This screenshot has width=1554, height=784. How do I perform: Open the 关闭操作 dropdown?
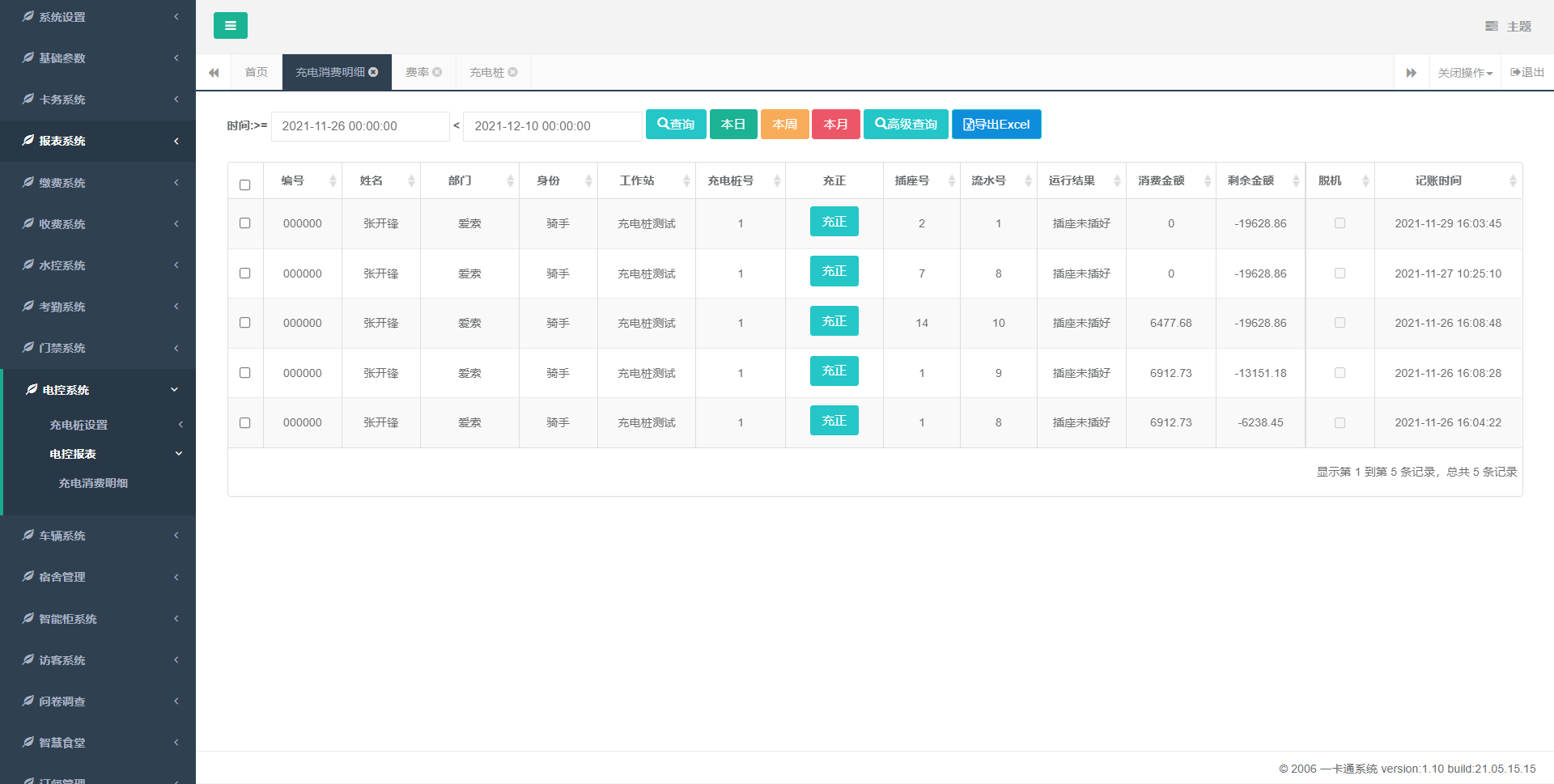point(1464,73)
